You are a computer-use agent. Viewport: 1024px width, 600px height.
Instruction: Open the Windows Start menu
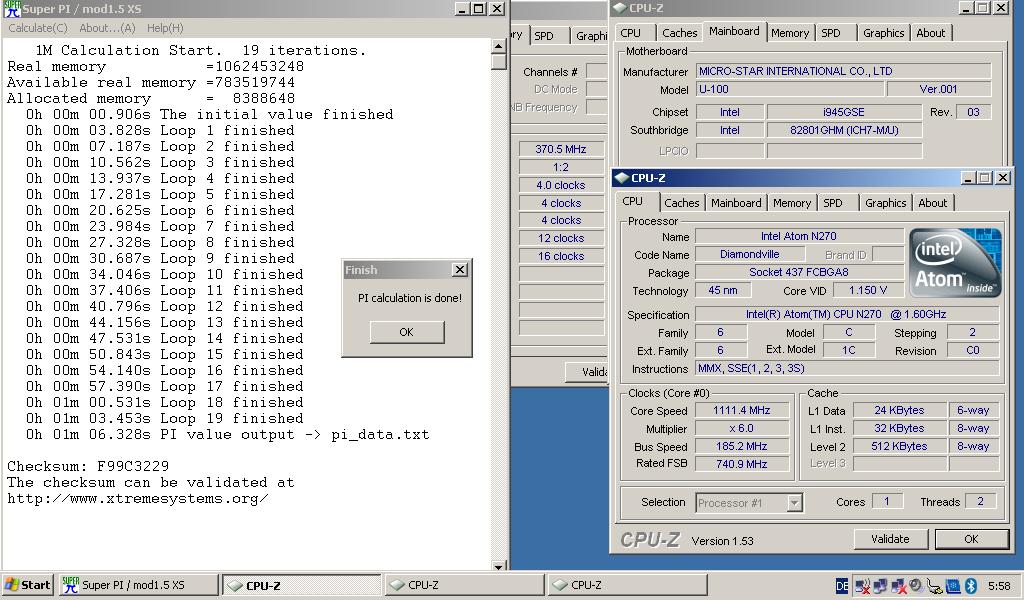click(27, 585)
